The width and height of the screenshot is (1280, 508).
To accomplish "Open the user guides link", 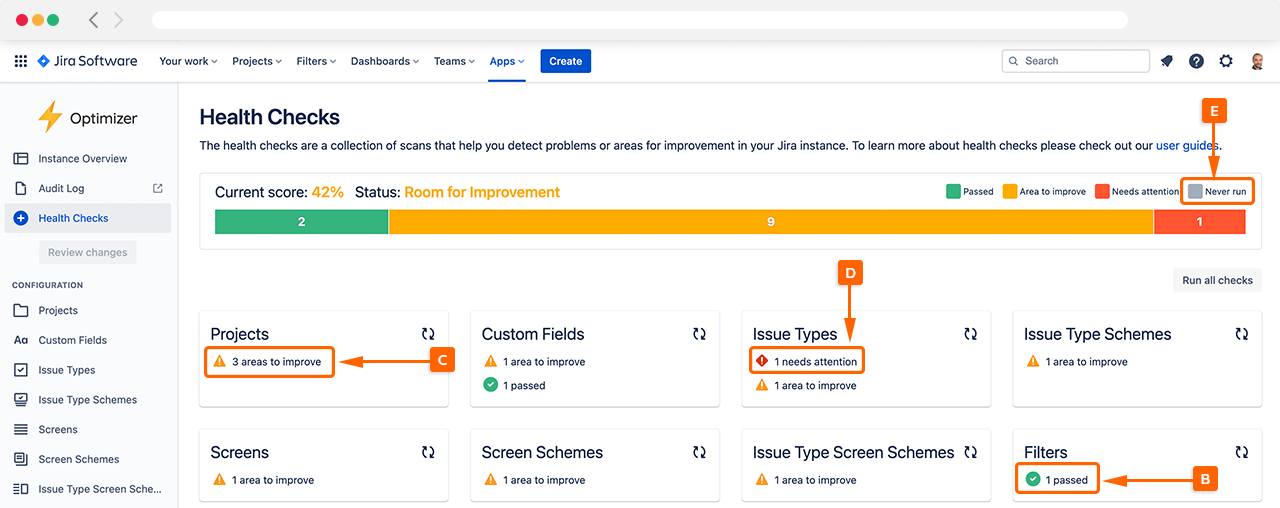I will pos(1187,146).
